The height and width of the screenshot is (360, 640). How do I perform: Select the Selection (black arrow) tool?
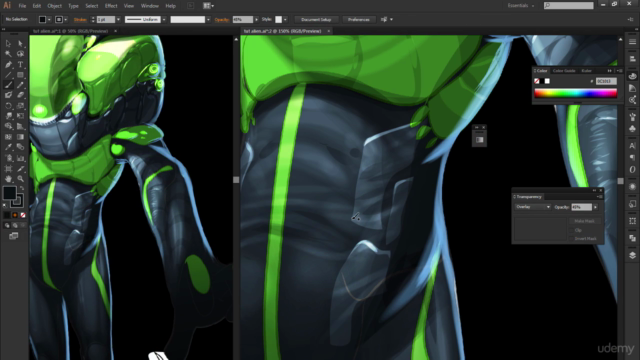tap(8, 44)
